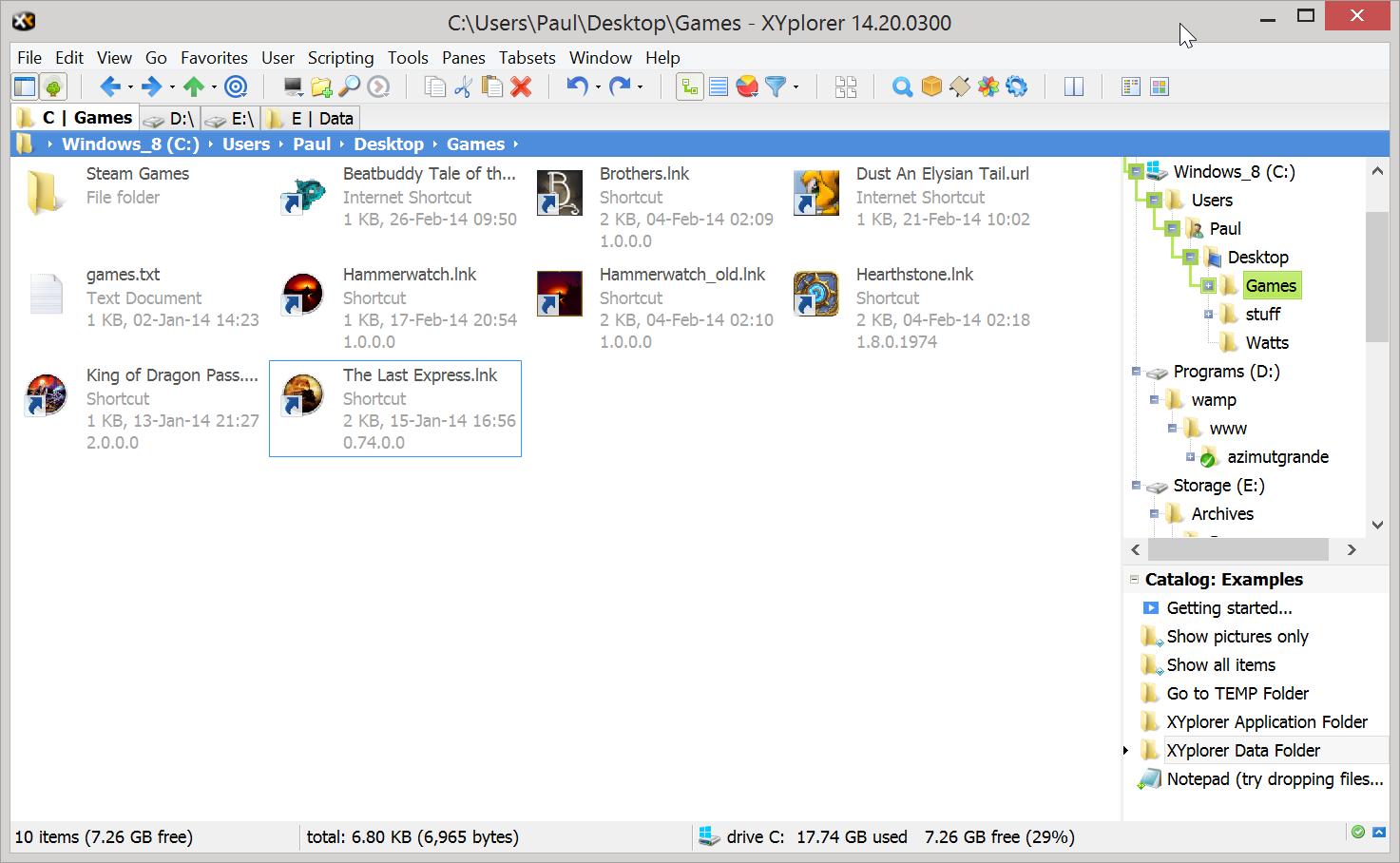Toggle dual pane view

(1072, 86)
